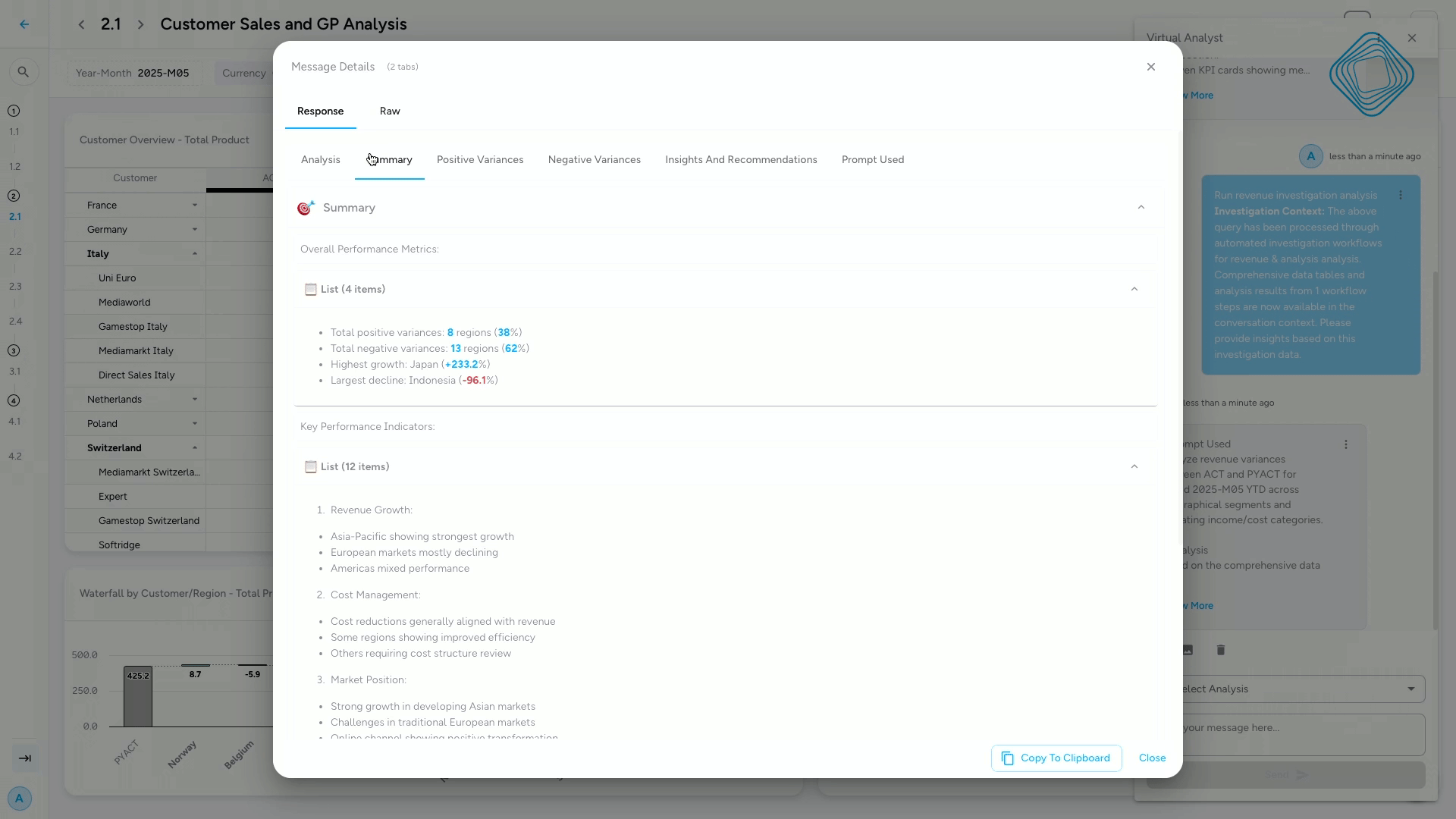Open the Negative Variances tab
The width and height of the screenshot is (1456, 819).
click(594, 160)
